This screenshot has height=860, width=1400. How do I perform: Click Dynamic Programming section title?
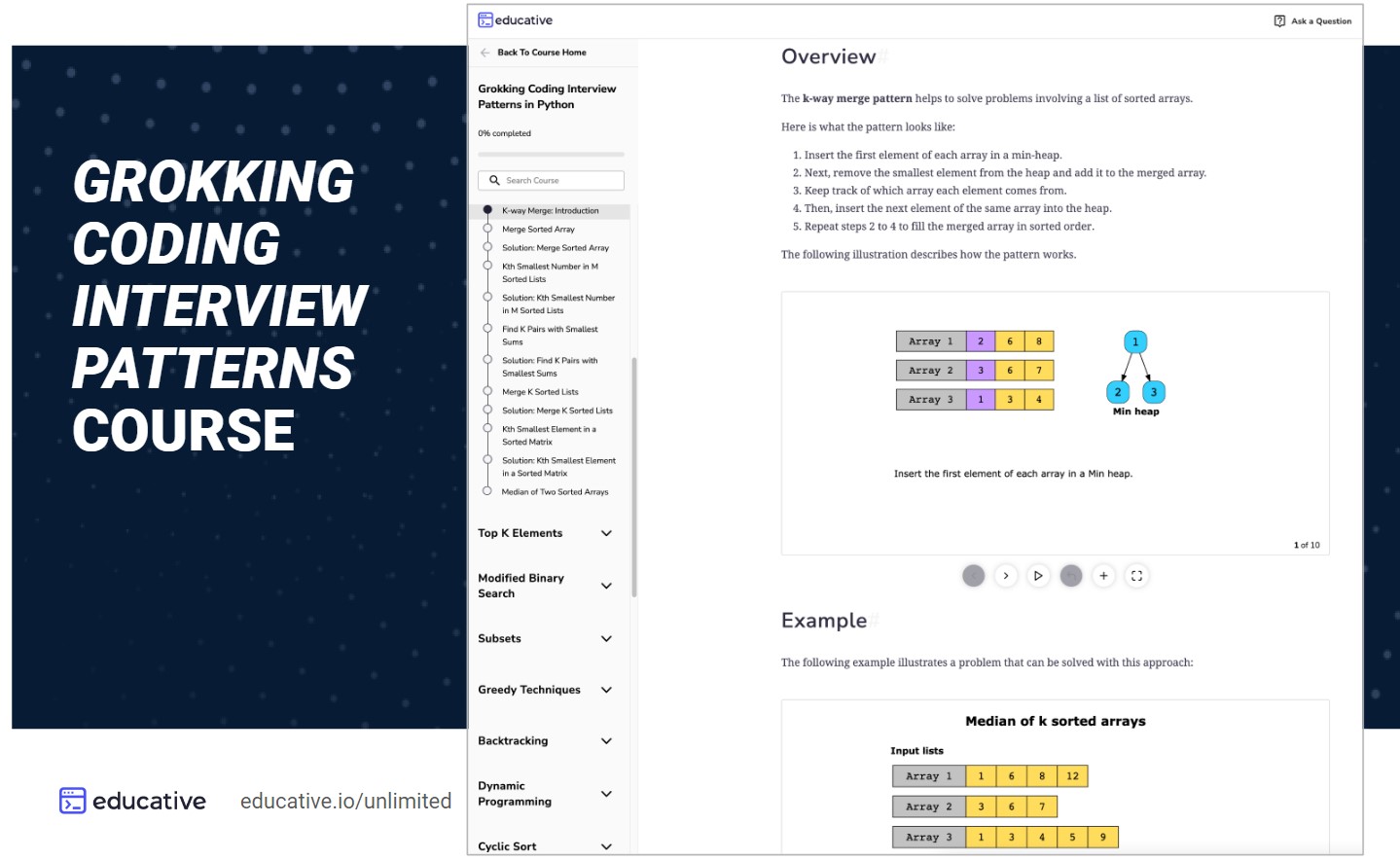(x=515, y=794)
